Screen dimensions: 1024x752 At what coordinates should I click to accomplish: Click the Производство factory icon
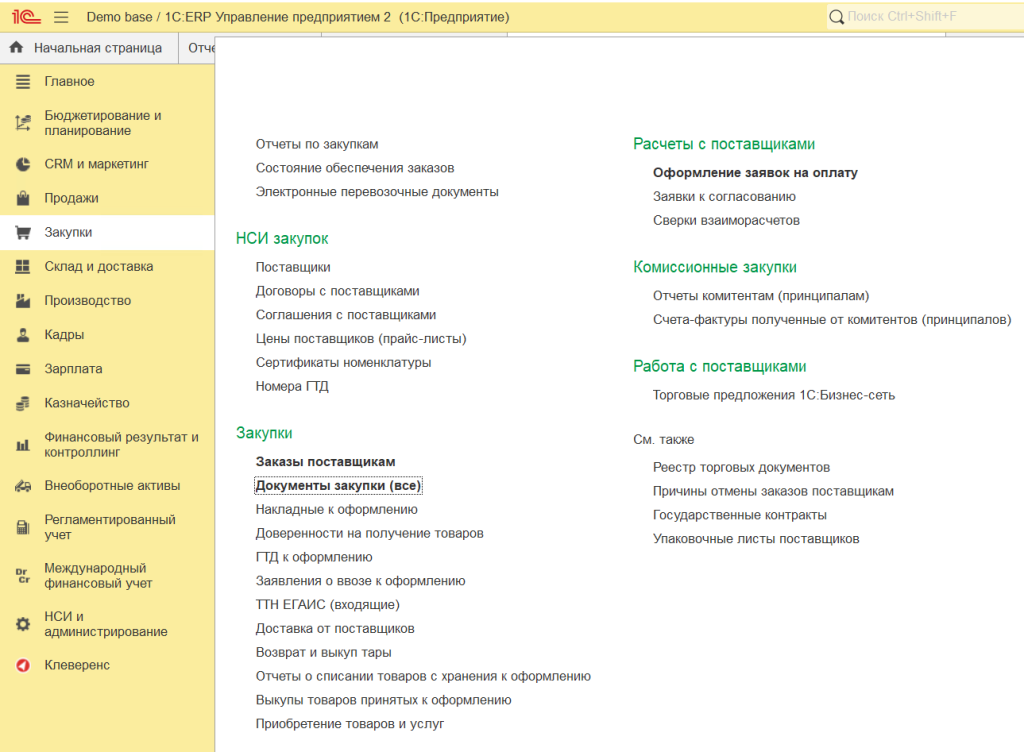(x=23, y=300)
